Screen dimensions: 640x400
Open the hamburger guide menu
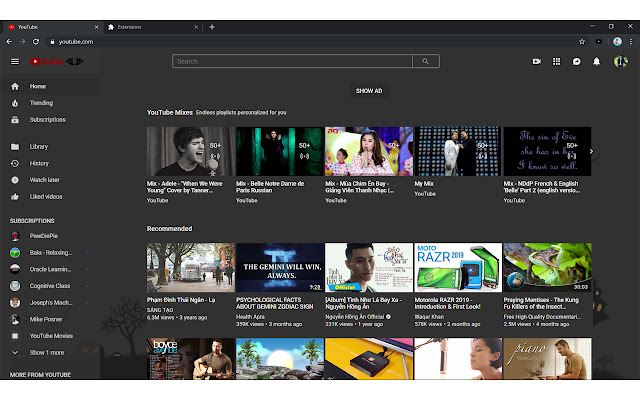pyautogui.click(x=14, y=61)
